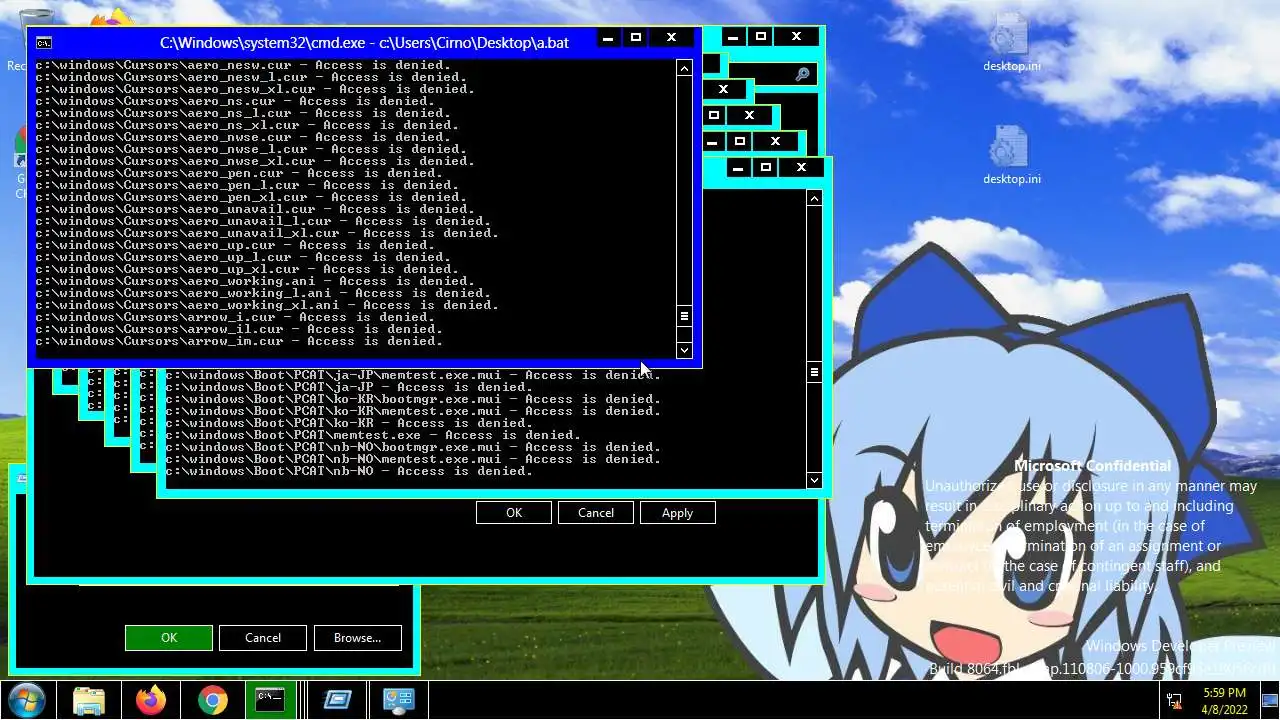Click the ja-JP\memtest.exe.mui line
Viewport: 1280px width, 720px height.
tap(413, 375)
